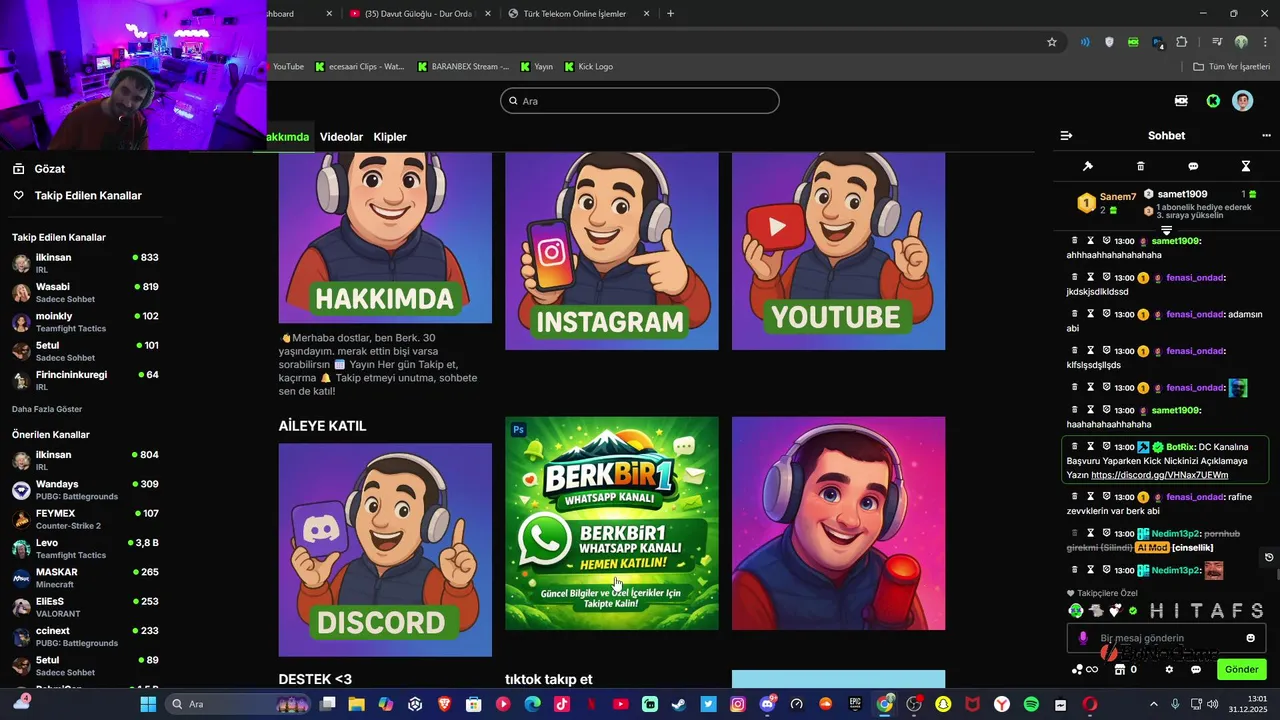Click Sanem7 on the gift leaderboard
Screen dimensions: 1280x720
[x=1118, y=197]
